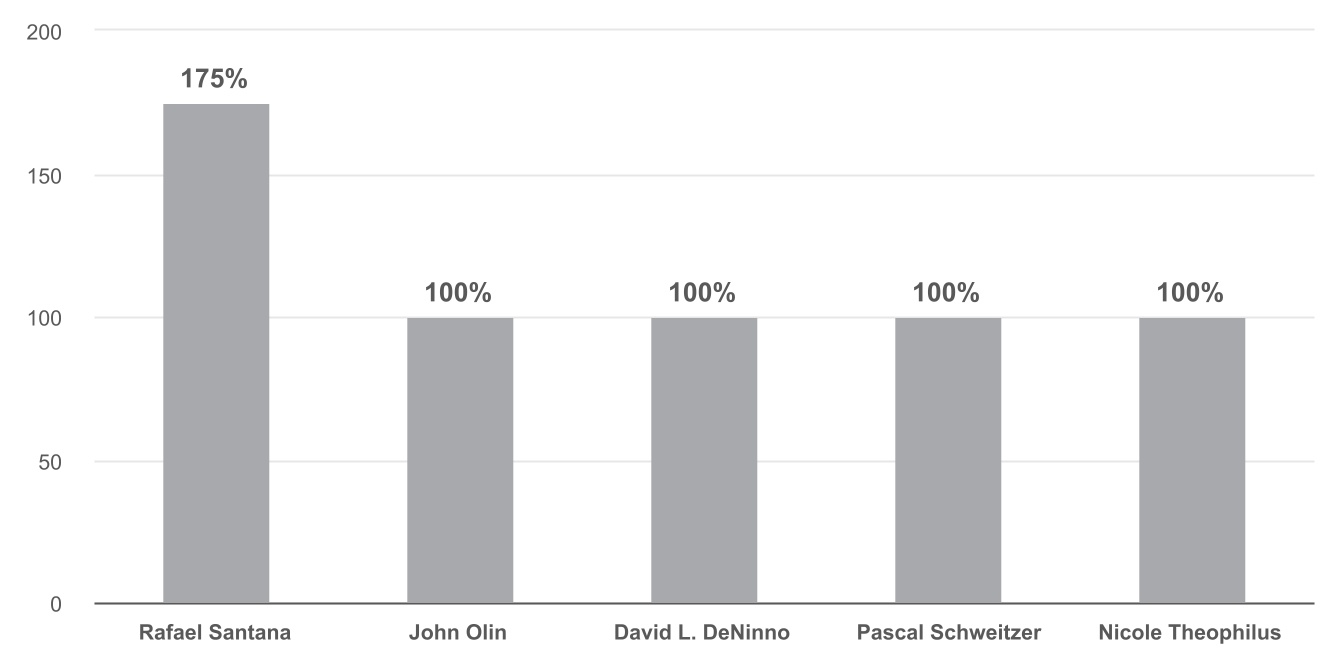
Task: Select the John Olin bar
Action: pos(460,461)
